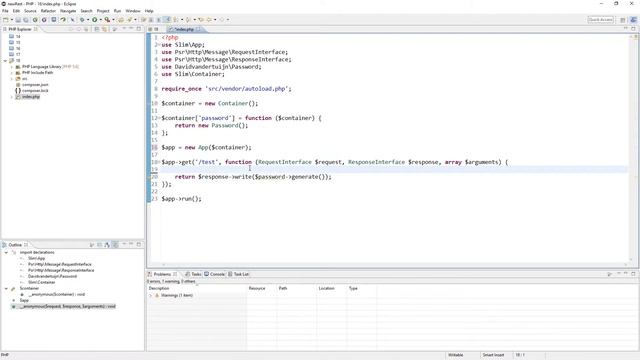Fold the use statements at line 2
The image size is (640, 360).
(x=159, y=45)
